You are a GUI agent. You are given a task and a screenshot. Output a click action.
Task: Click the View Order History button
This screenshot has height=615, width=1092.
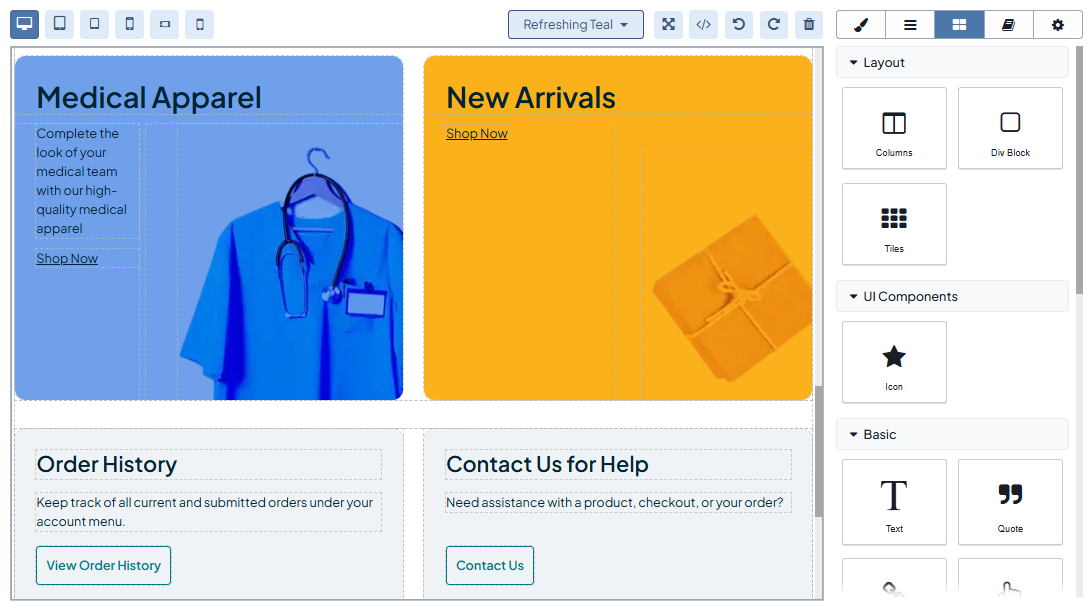[x=103, y=565]
